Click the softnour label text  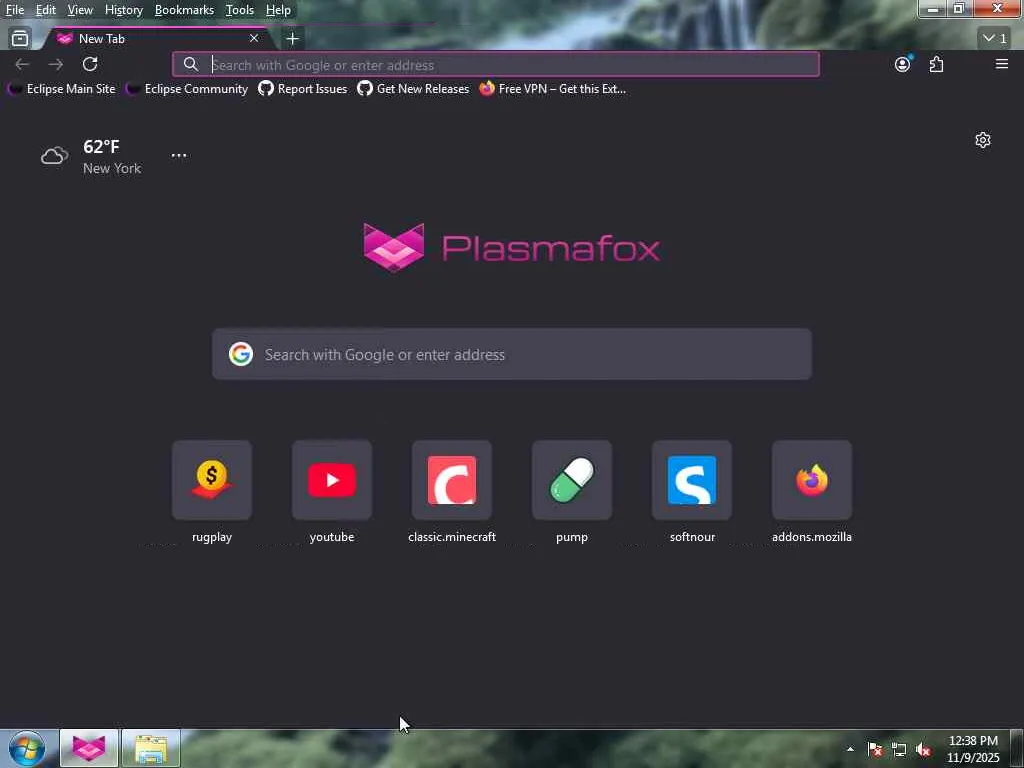coord(692,537)
